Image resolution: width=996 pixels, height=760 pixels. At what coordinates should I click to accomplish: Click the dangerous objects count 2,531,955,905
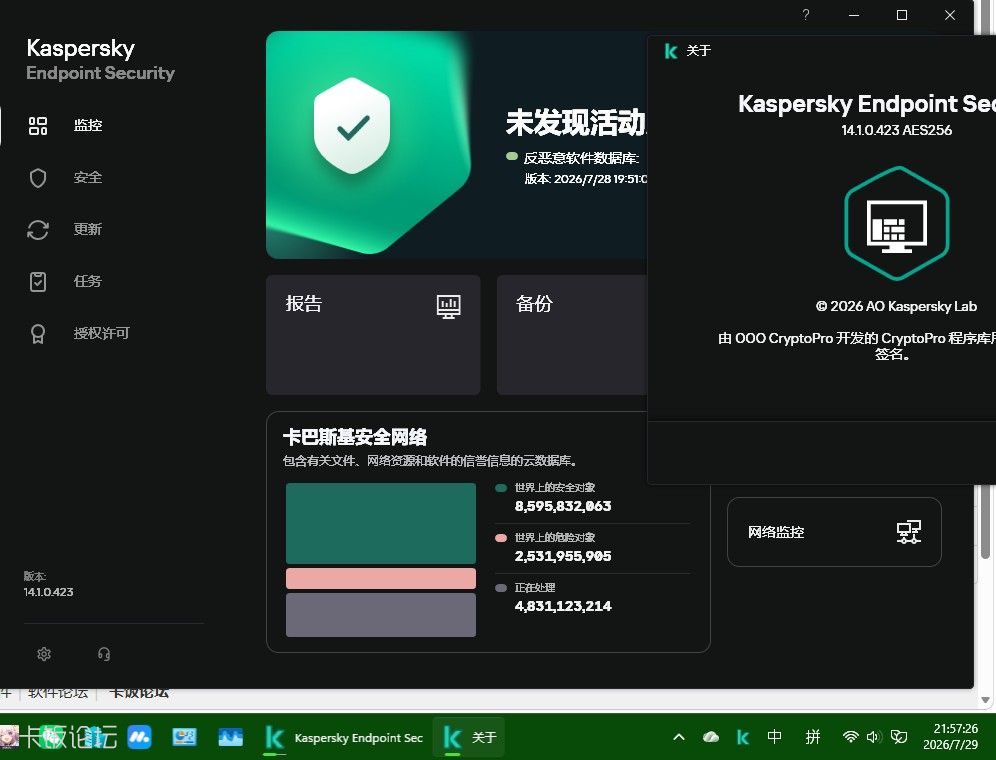coord(563,556)
